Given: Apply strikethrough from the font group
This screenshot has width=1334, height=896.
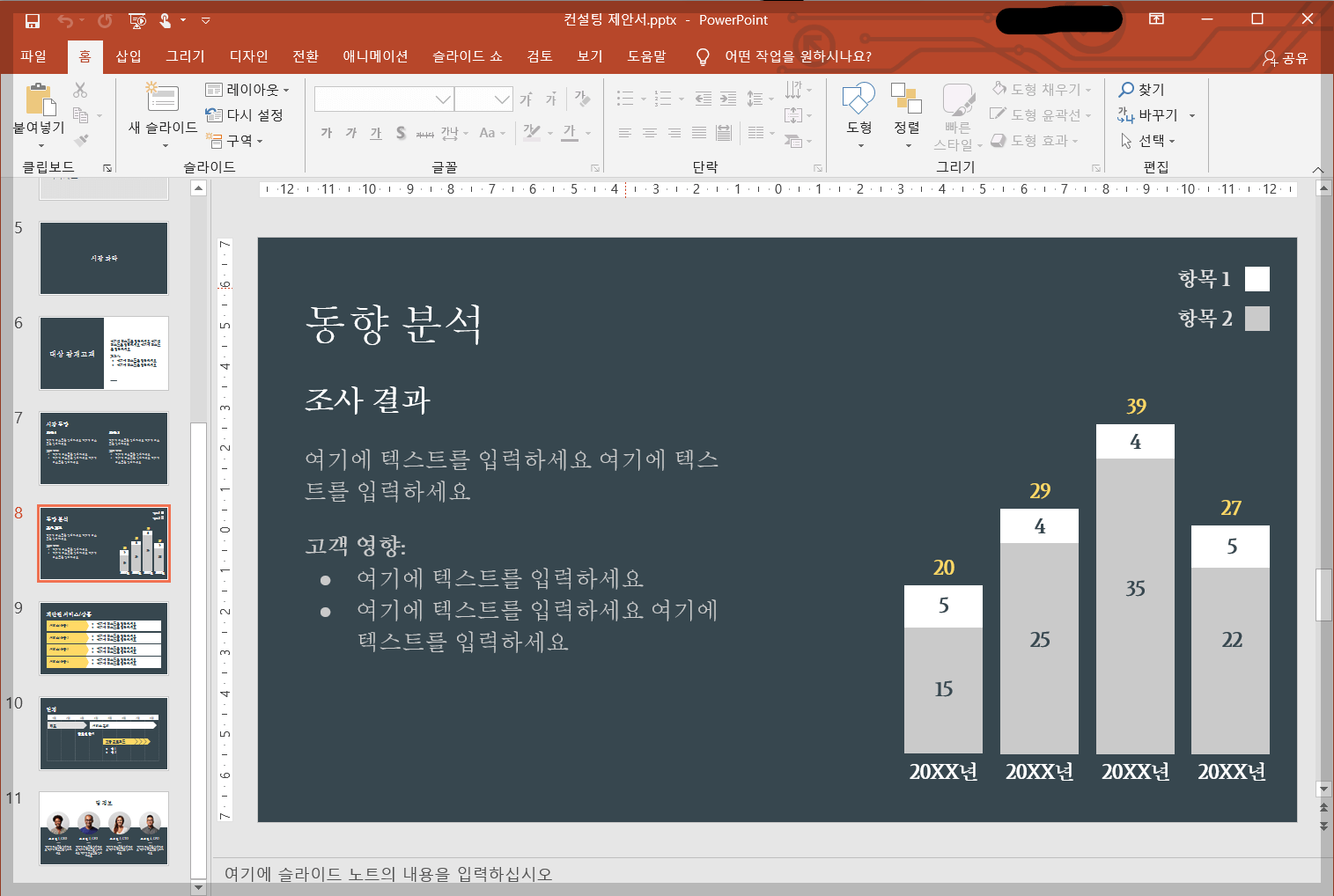Looking at the screenshot, I should coord(400,132).
